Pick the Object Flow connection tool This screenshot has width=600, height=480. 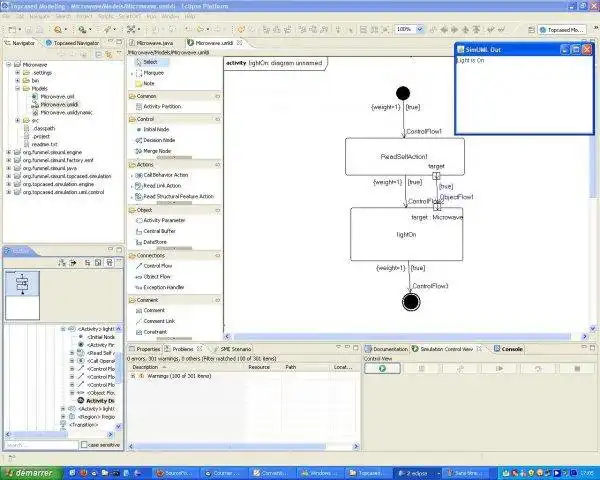pos(157,276)
